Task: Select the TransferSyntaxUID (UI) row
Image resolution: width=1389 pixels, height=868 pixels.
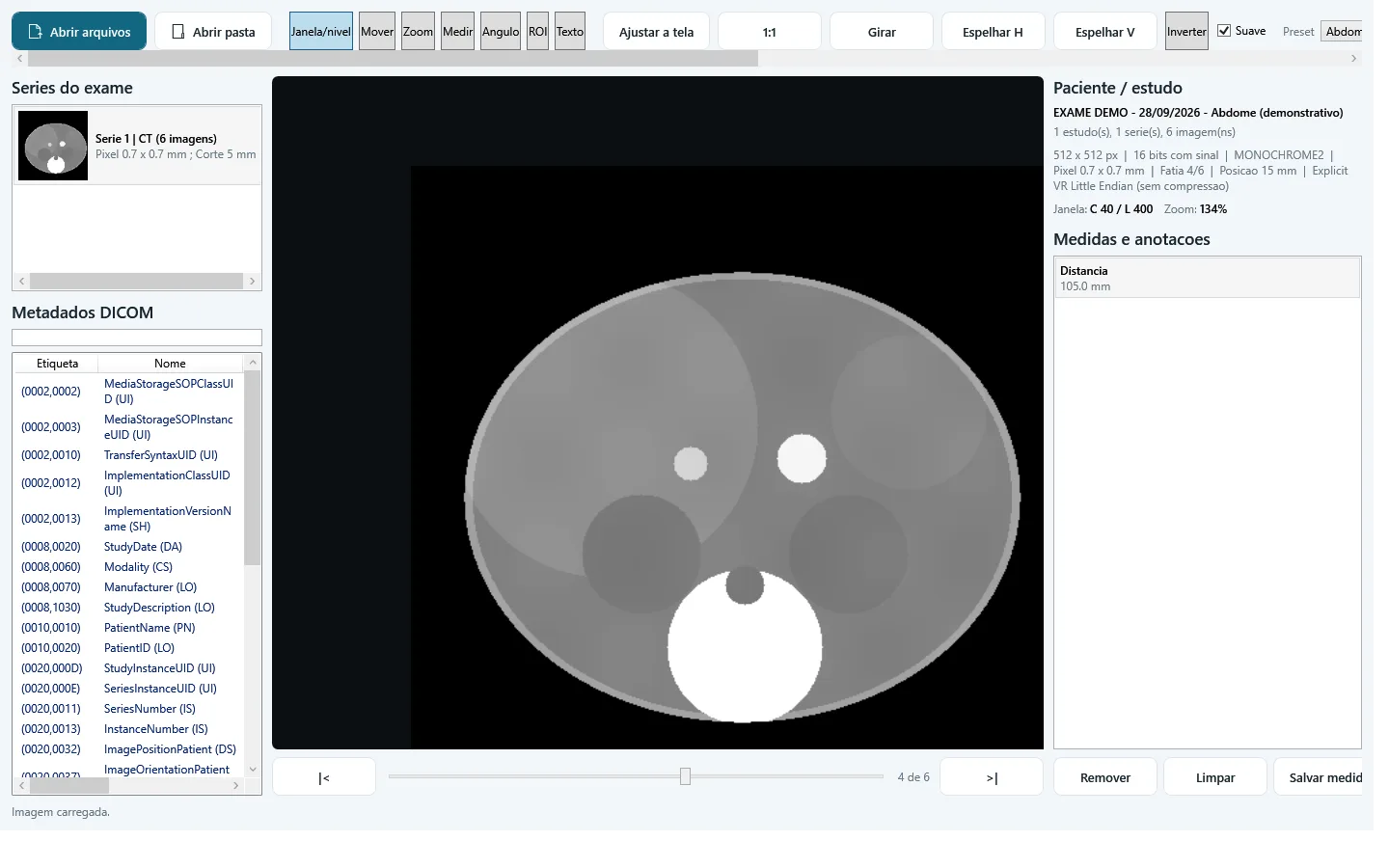Action: [x=128, y=455]
